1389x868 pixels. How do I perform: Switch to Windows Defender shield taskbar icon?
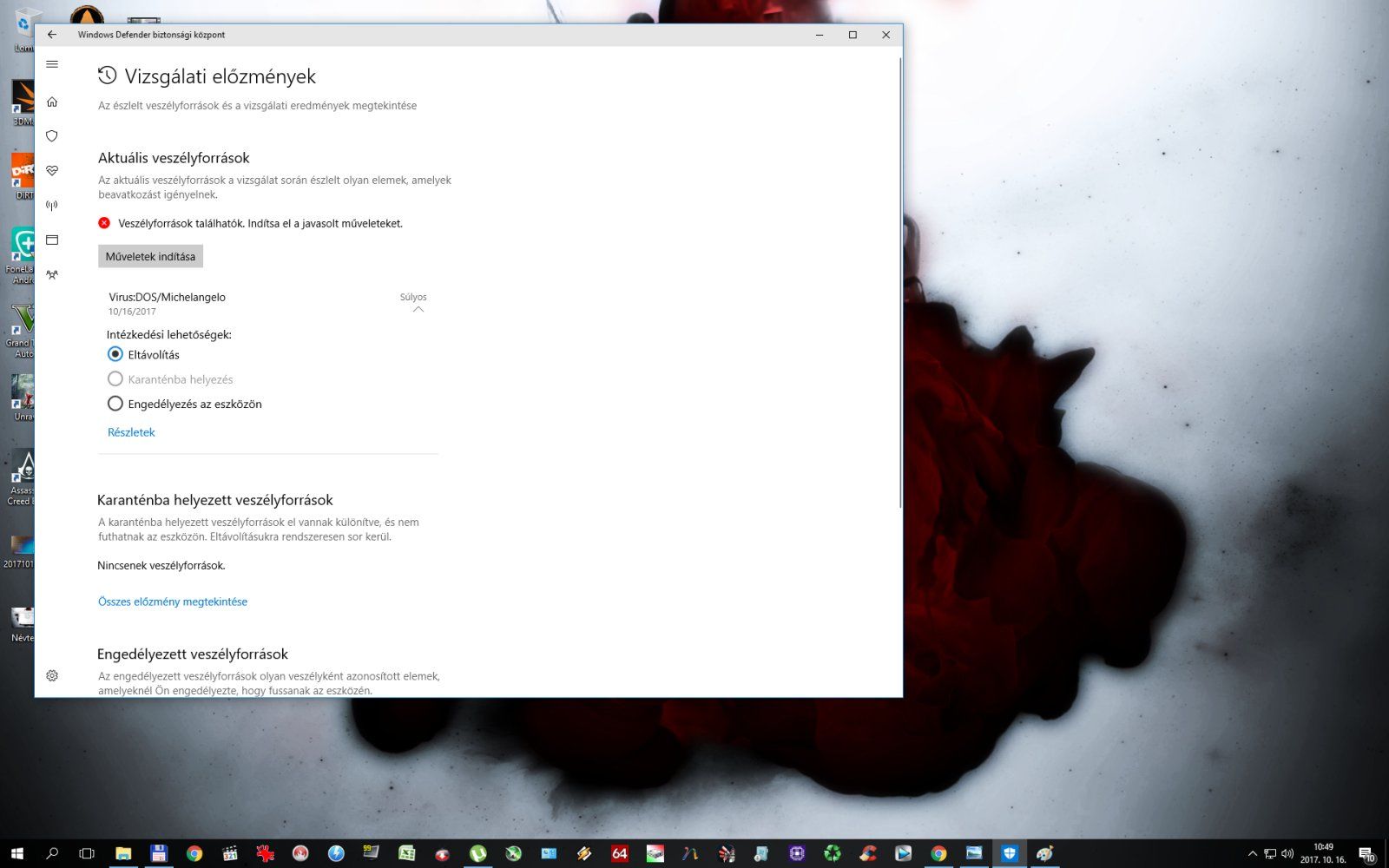1009,853
